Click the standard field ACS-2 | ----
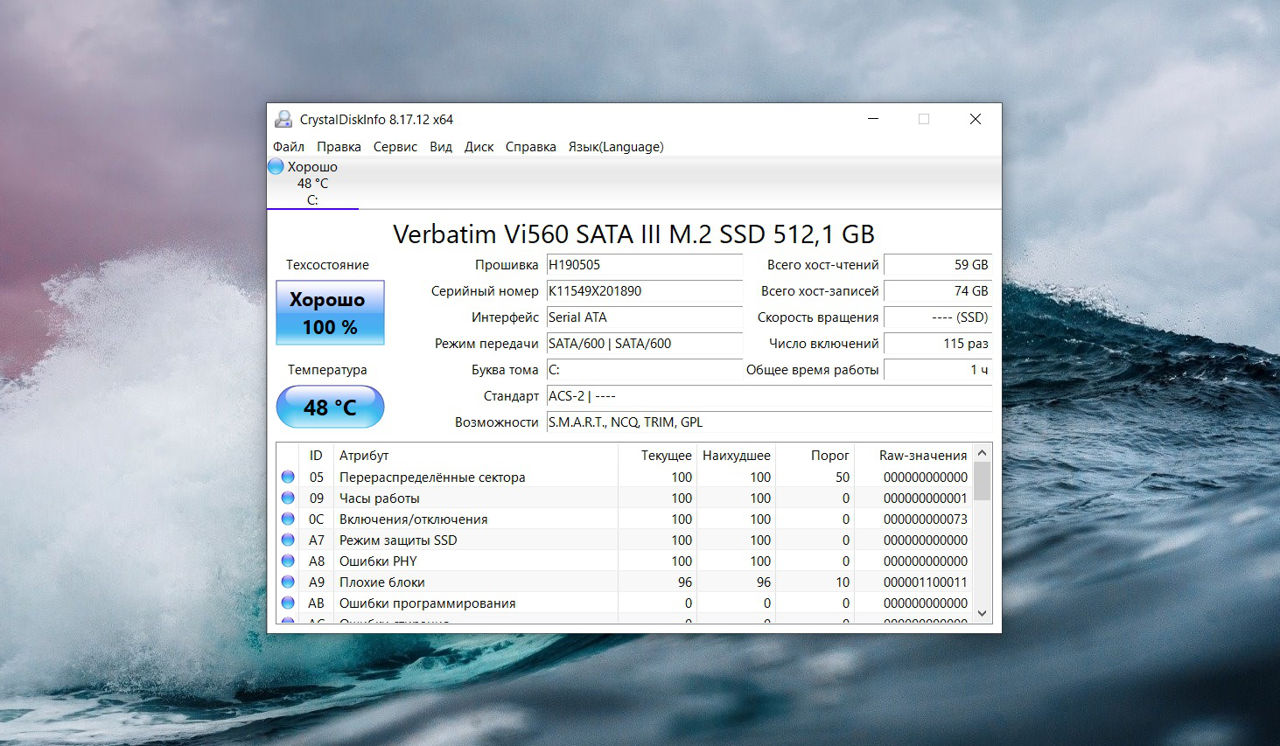Screen dimensions: 1280x746 (769, 396)
